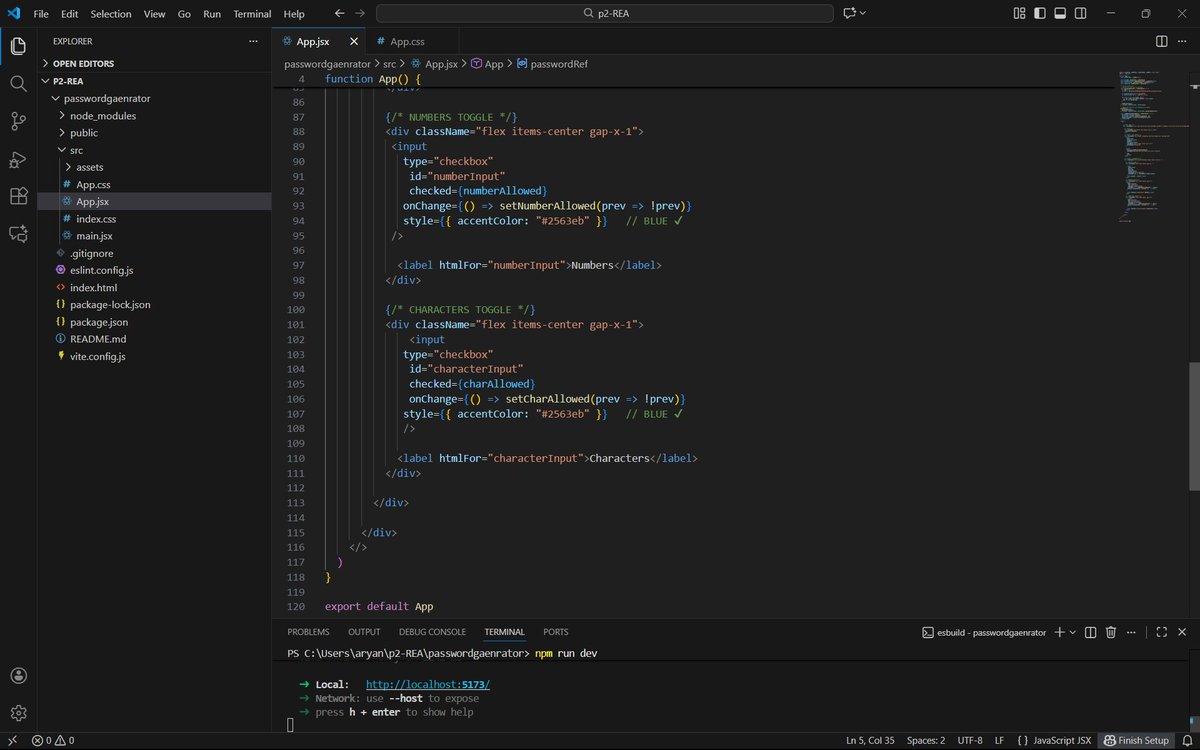Open editor More Actions ellipsis
The image size is (1200, 750).
(1182, 41)
